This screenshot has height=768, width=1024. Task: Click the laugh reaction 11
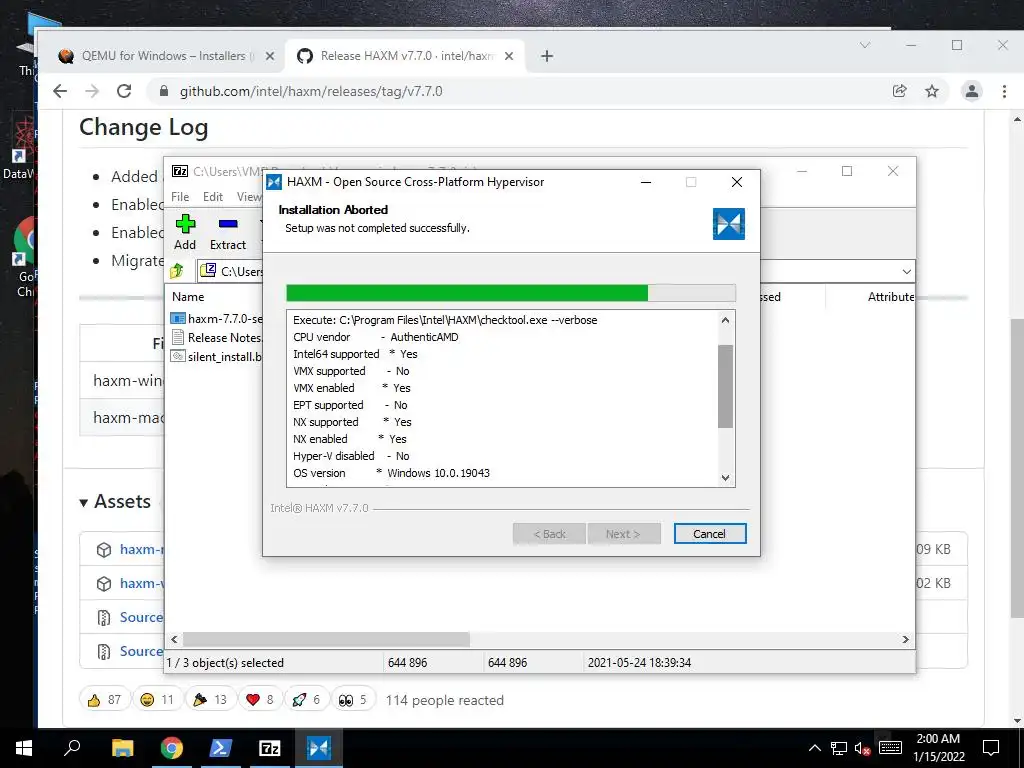(x=157, y=699)
